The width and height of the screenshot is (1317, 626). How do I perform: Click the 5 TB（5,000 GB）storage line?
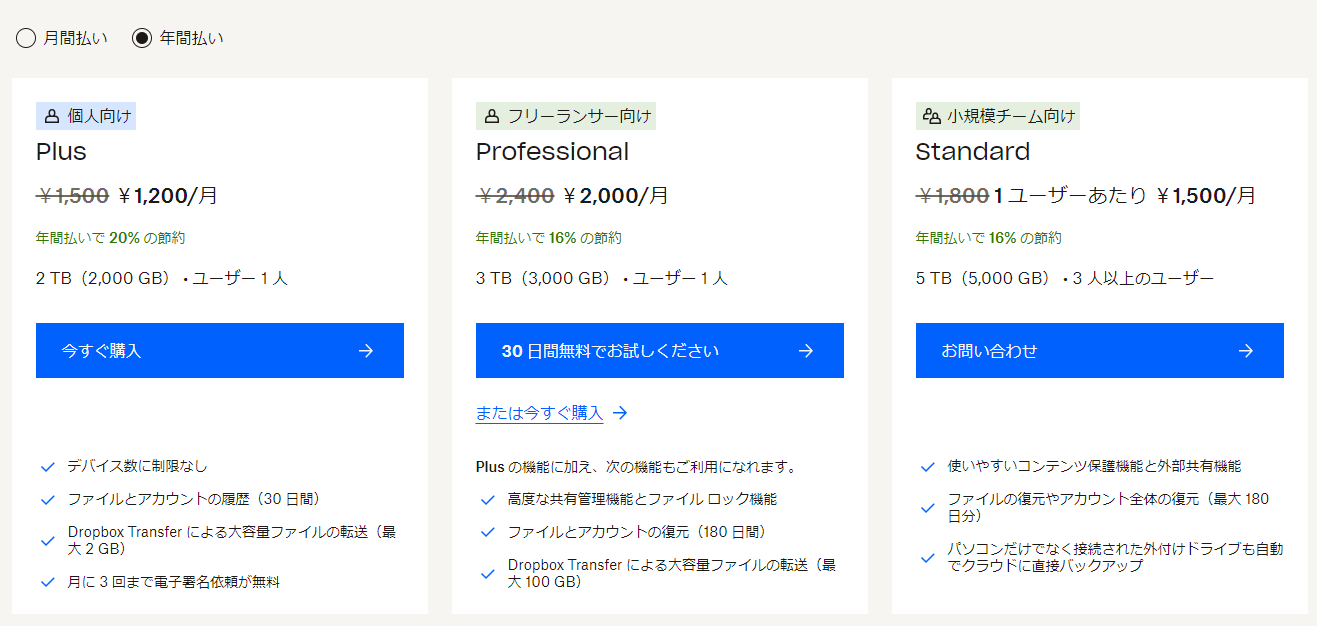pos(1065,278)
